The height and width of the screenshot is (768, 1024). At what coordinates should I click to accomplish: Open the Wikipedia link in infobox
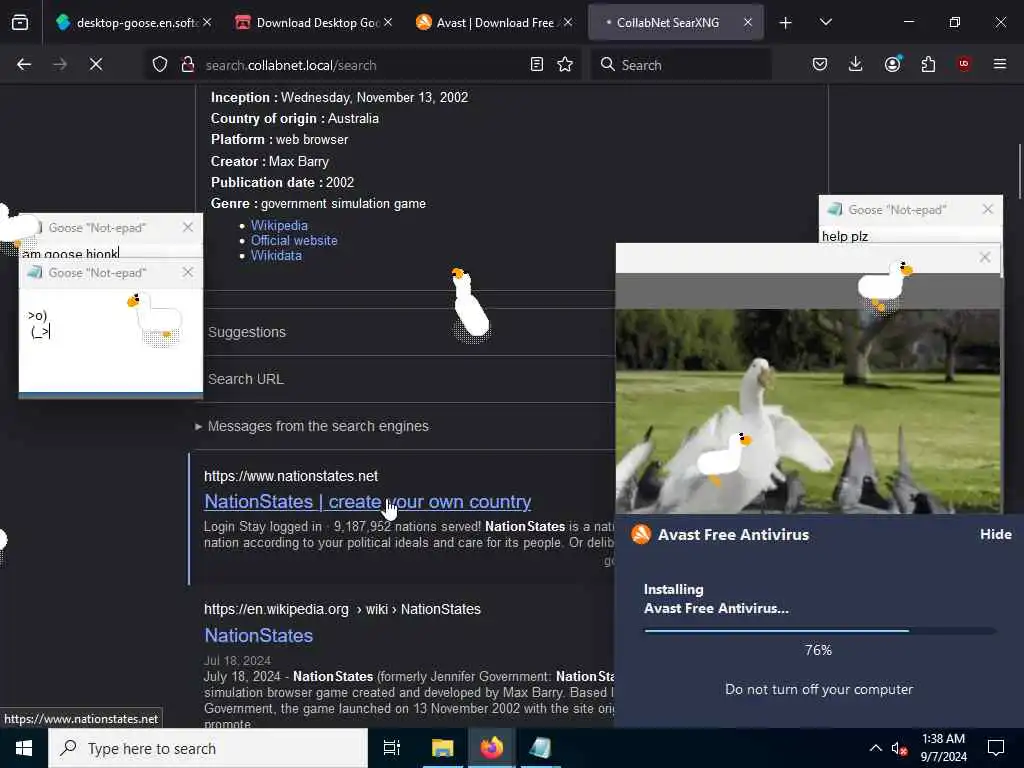click(x=279, y=225)
